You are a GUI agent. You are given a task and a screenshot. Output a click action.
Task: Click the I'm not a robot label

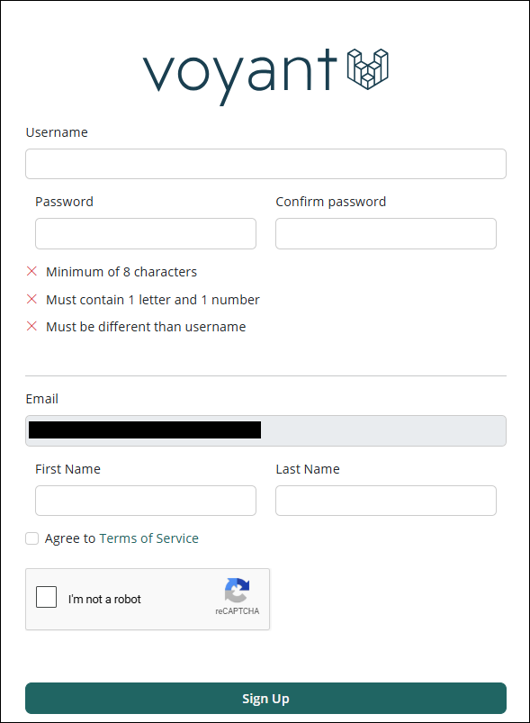point(104,599)
